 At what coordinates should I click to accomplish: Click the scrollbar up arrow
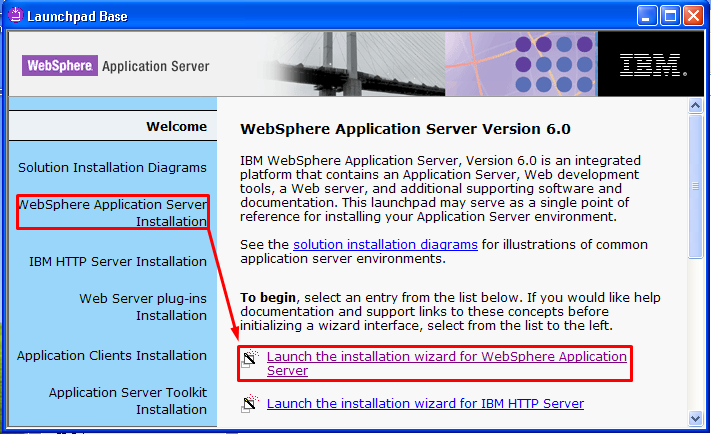(x=695, y=106)
